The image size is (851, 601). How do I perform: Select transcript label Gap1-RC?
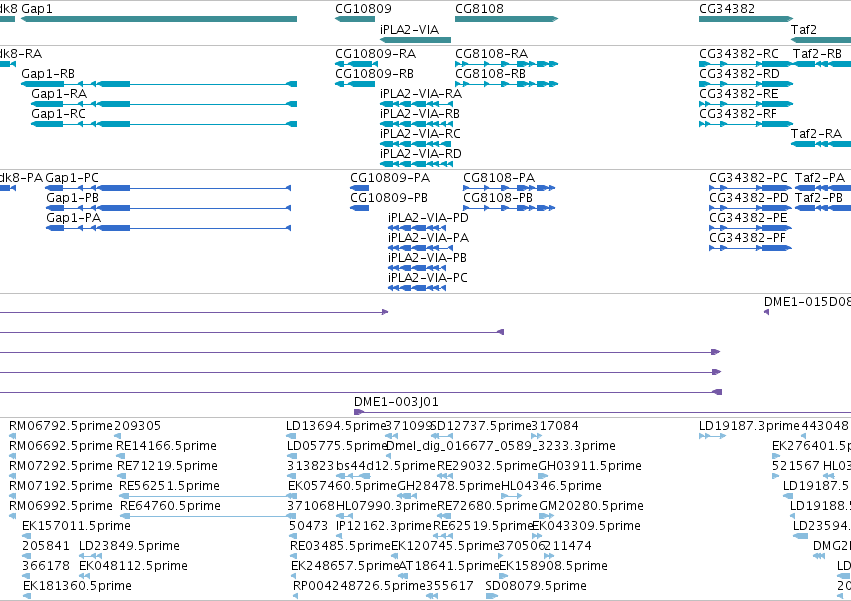[x=58, y=113]
